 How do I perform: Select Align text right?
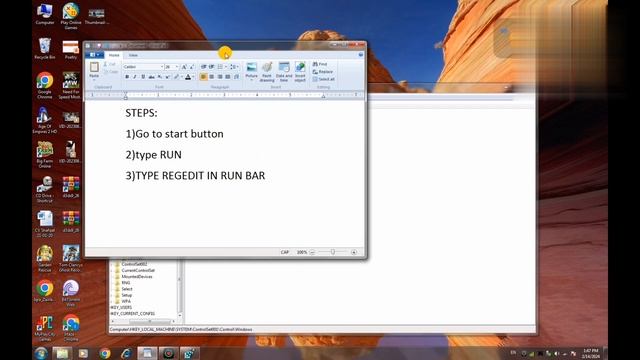[220, 77]
